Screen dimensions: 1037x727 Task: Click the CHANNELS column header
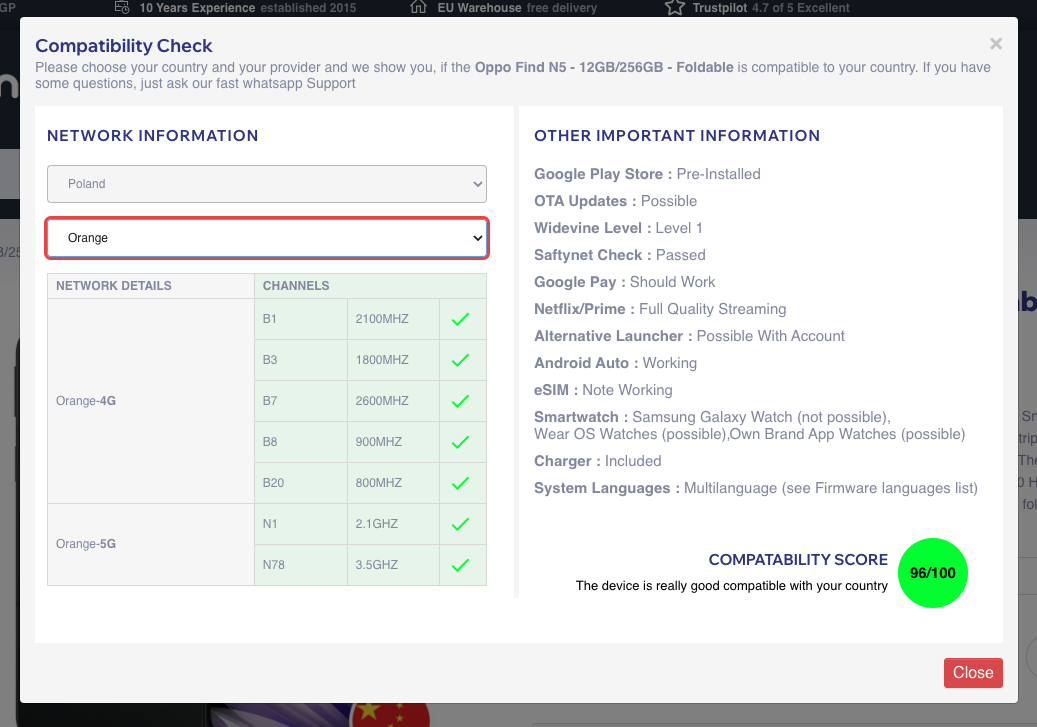pos(296,286)
